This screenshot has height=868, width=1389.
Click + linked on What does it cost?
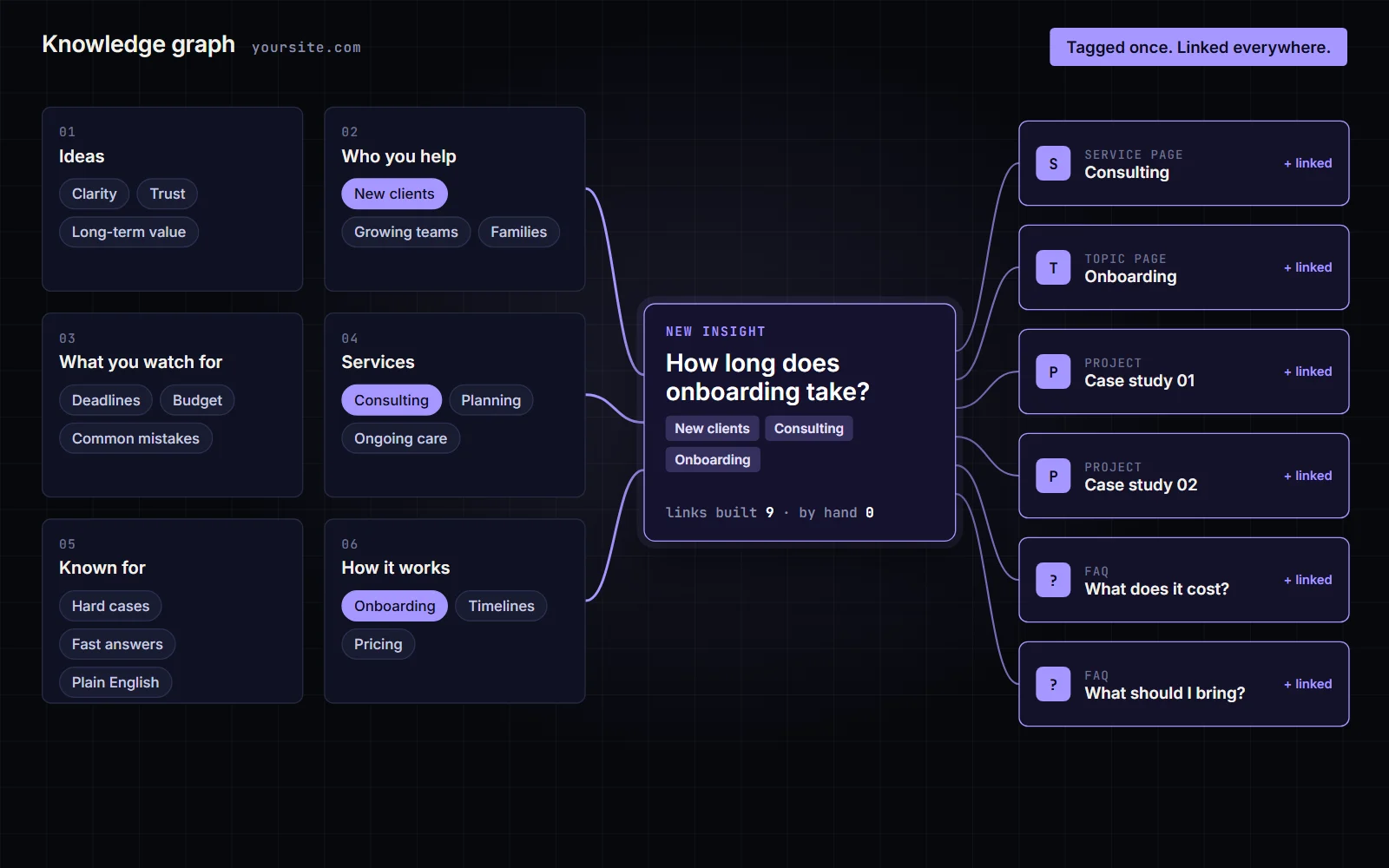click(x=1307, y=580)
